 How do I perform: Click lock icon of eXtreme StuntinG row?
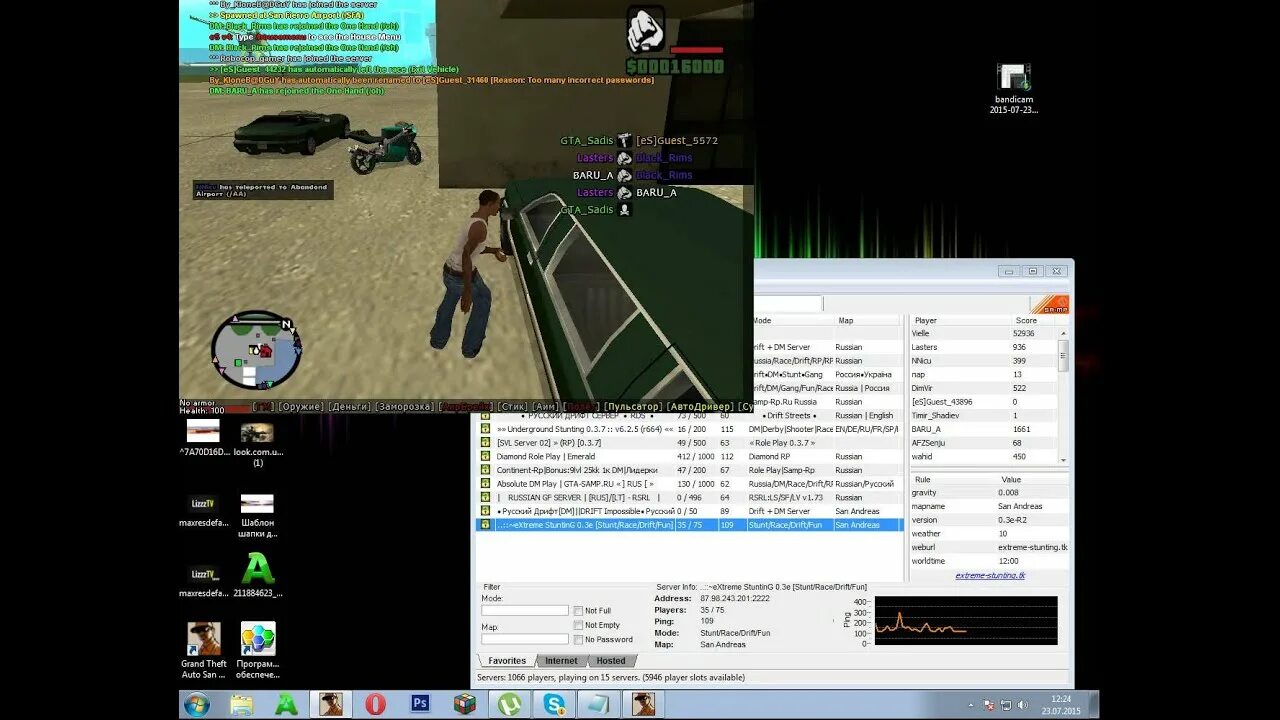486,524
